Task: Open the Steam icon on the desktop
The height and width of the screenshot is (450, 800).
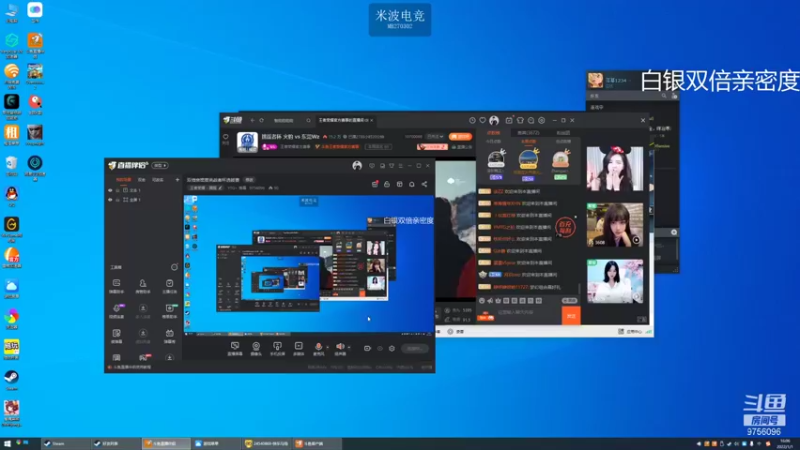Action: pos(12,381)
